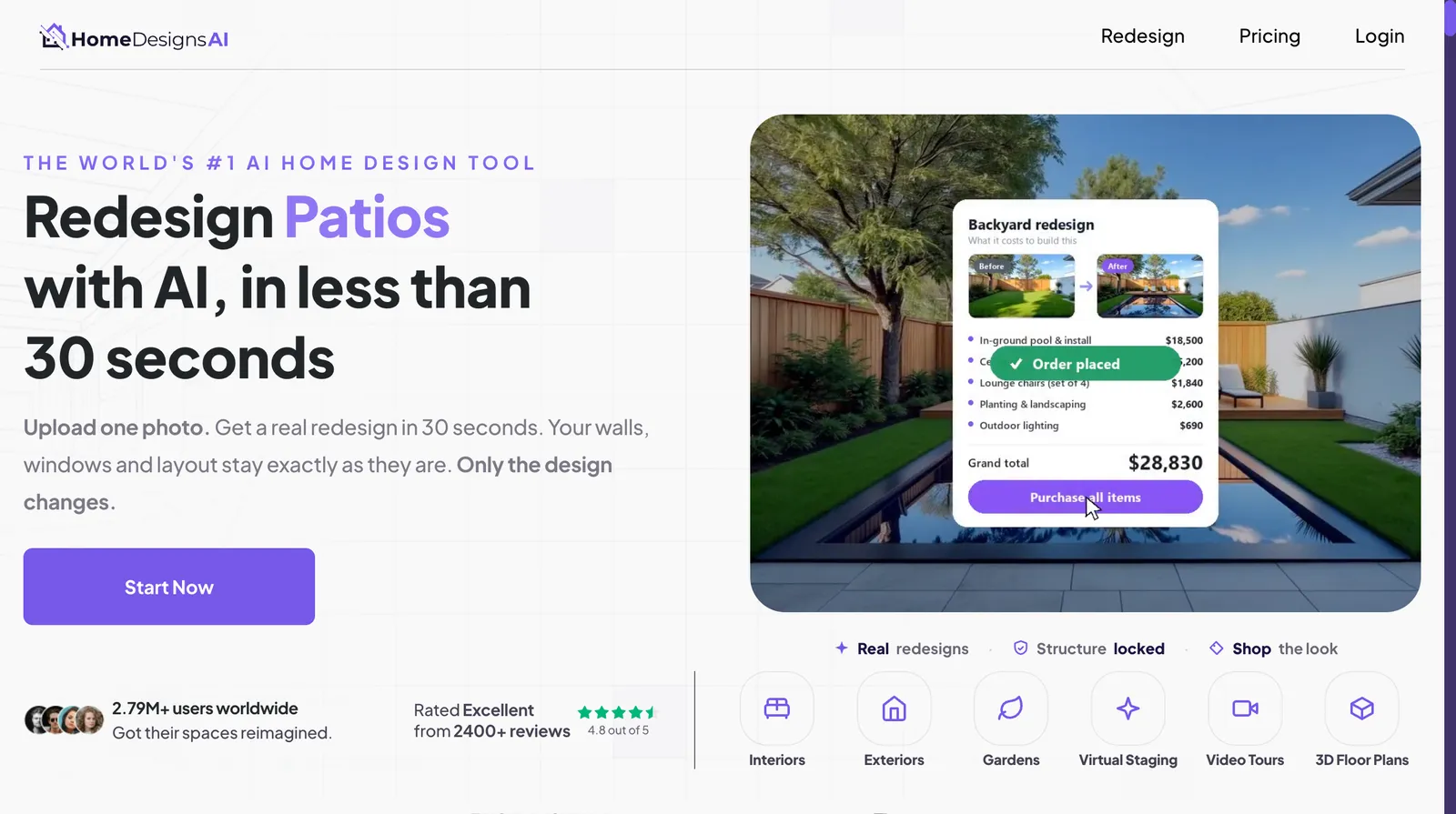Click the 'from 2400+ reviews' text
Screen dimensions: 1456x814
coord(492,731)
